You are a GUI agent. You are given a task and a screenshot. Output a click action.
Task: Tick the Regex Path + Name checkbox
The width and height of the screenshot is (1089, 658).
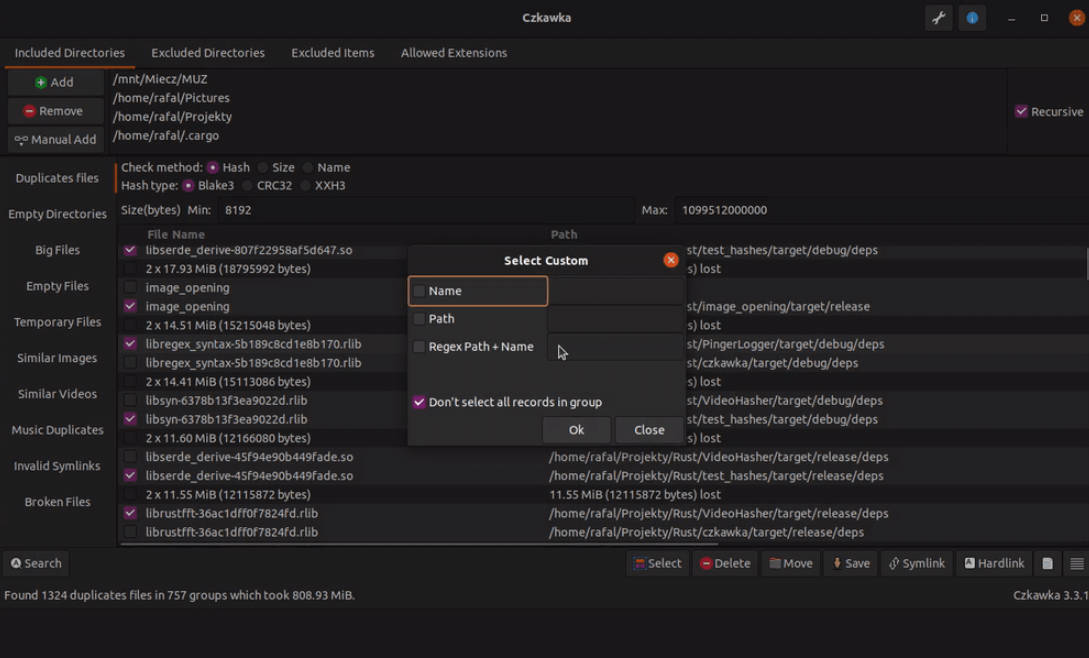click(x=420, y=347)
